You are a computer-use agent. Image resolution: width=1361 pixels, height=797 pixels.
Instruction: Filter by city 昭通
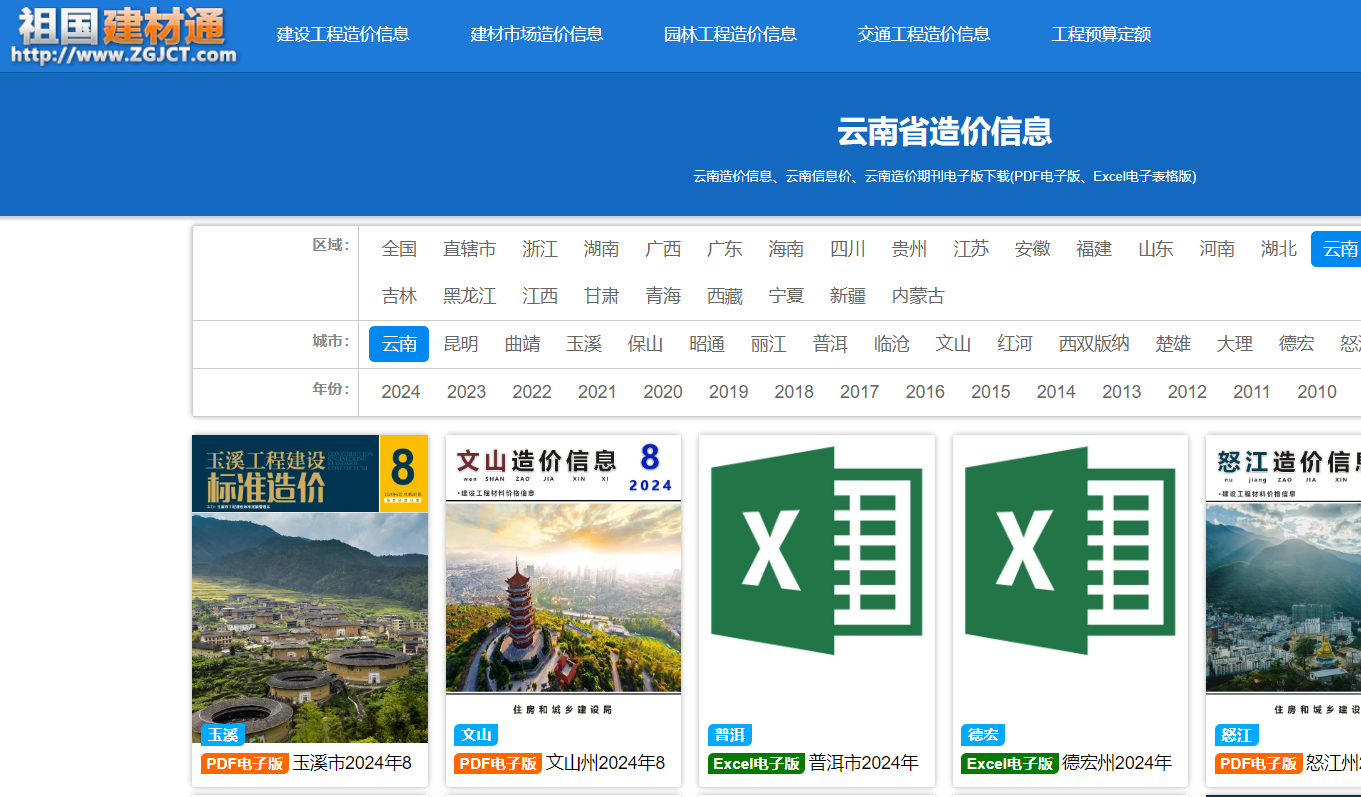click(x=707, y=344)
